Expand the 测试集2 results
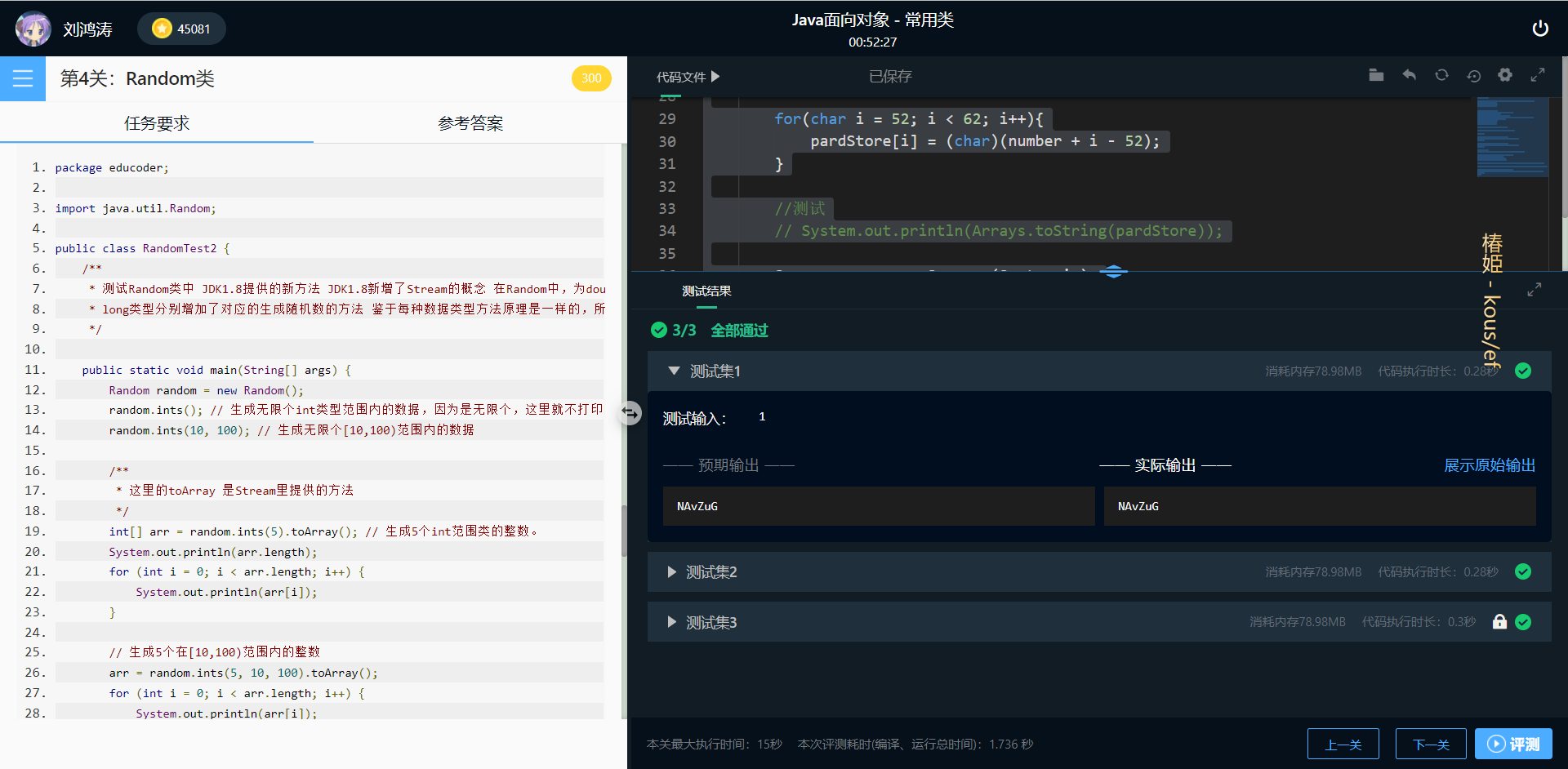 click(673, 571)
